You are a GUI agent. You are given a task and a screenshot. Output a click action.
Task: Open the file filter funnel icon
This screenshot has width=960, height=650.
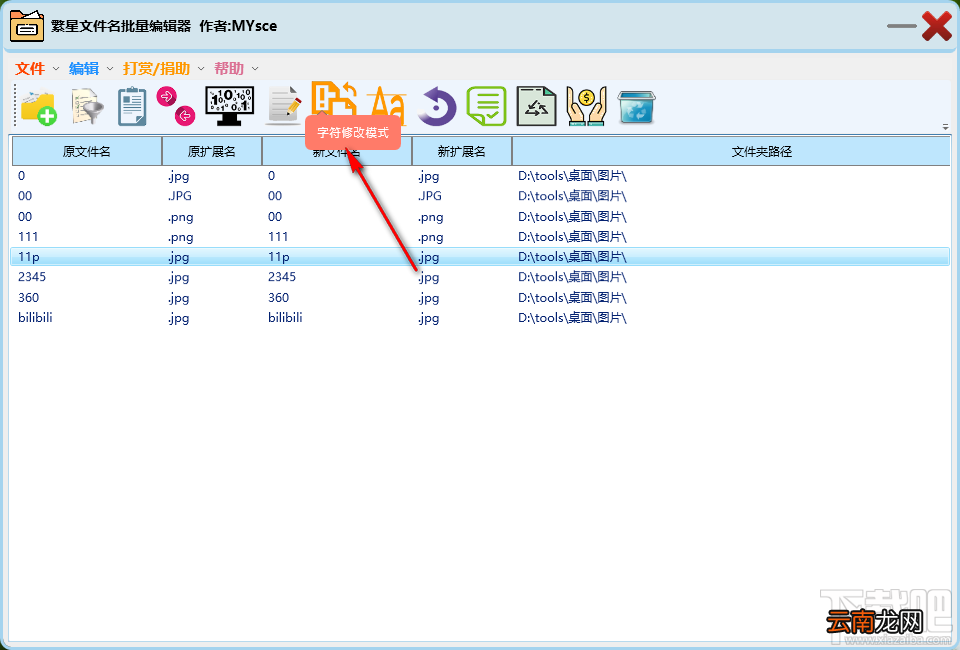[x=87, y=107]
